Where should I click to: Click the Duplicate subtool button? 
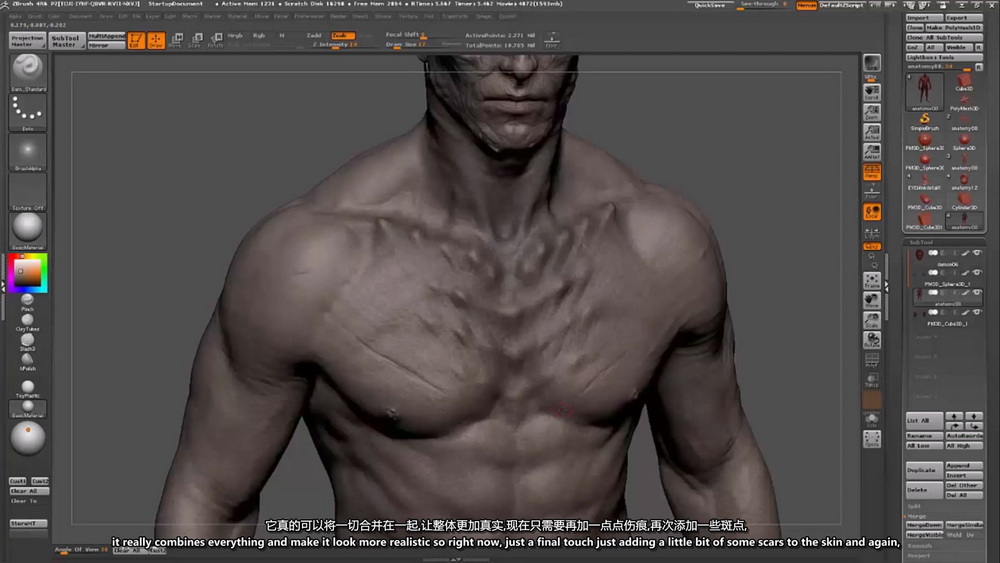(924, 470)
